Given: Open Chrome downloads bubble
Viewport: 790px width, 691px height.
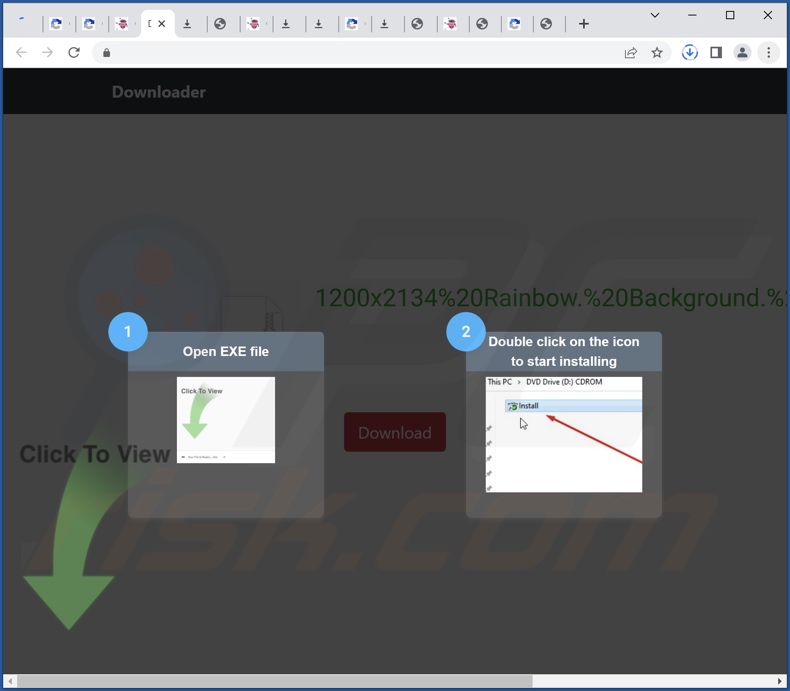Looking at the screenshot, I should 690,52.
